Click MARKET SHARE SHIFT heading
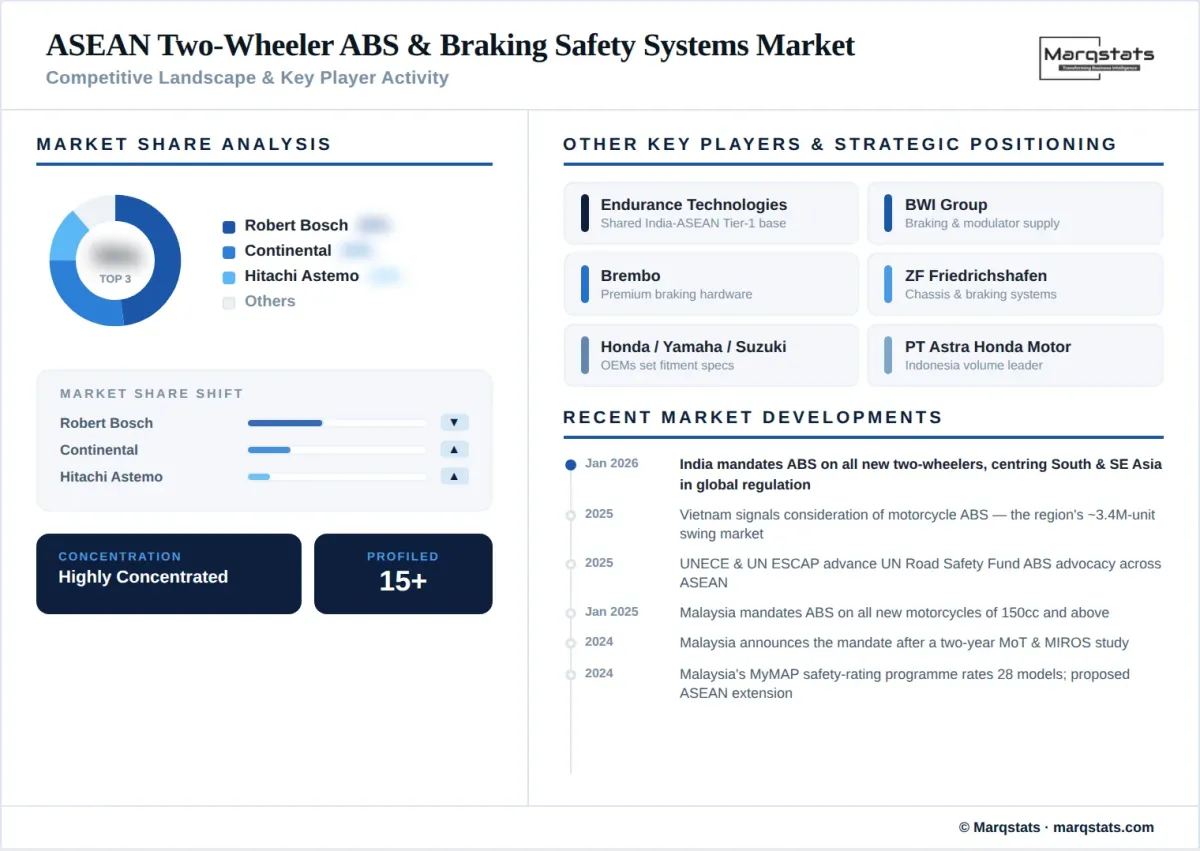This screenshot has height=851, width=1200. [x=152, y=394]
